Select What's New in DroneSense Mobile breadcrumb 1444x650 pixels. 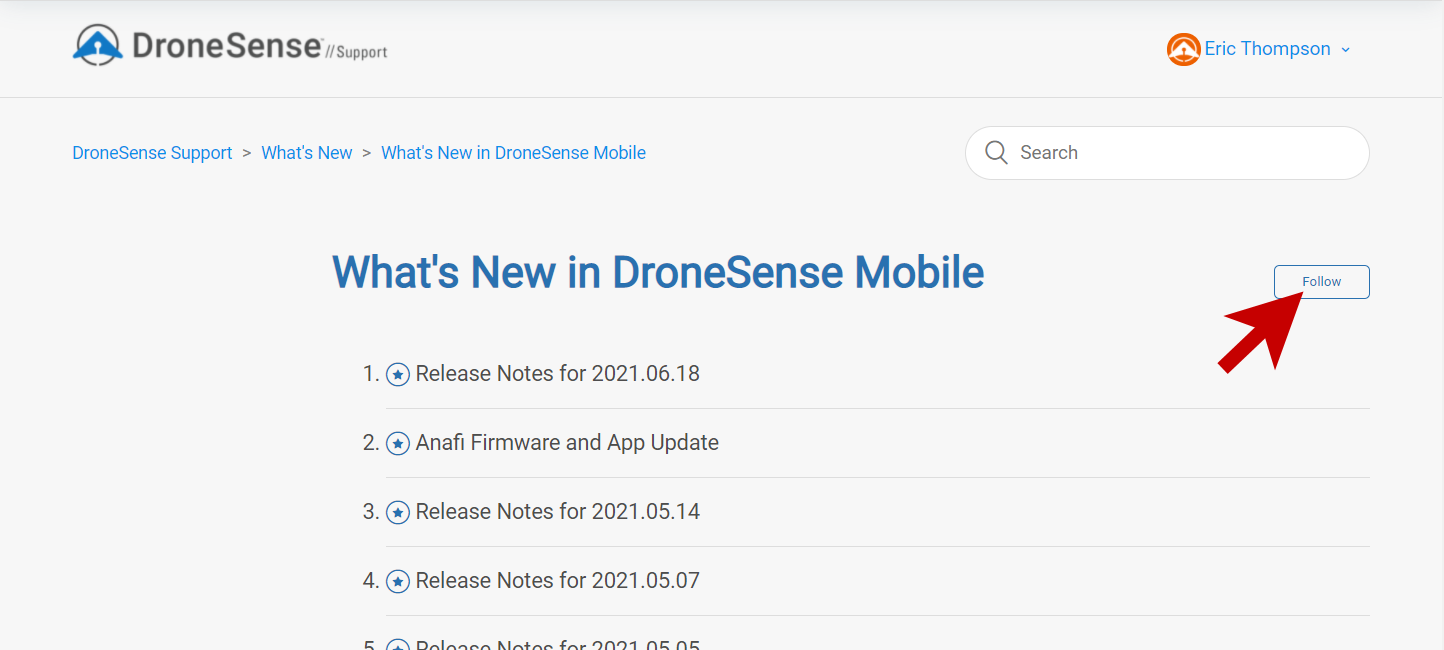tap(513, 153)
